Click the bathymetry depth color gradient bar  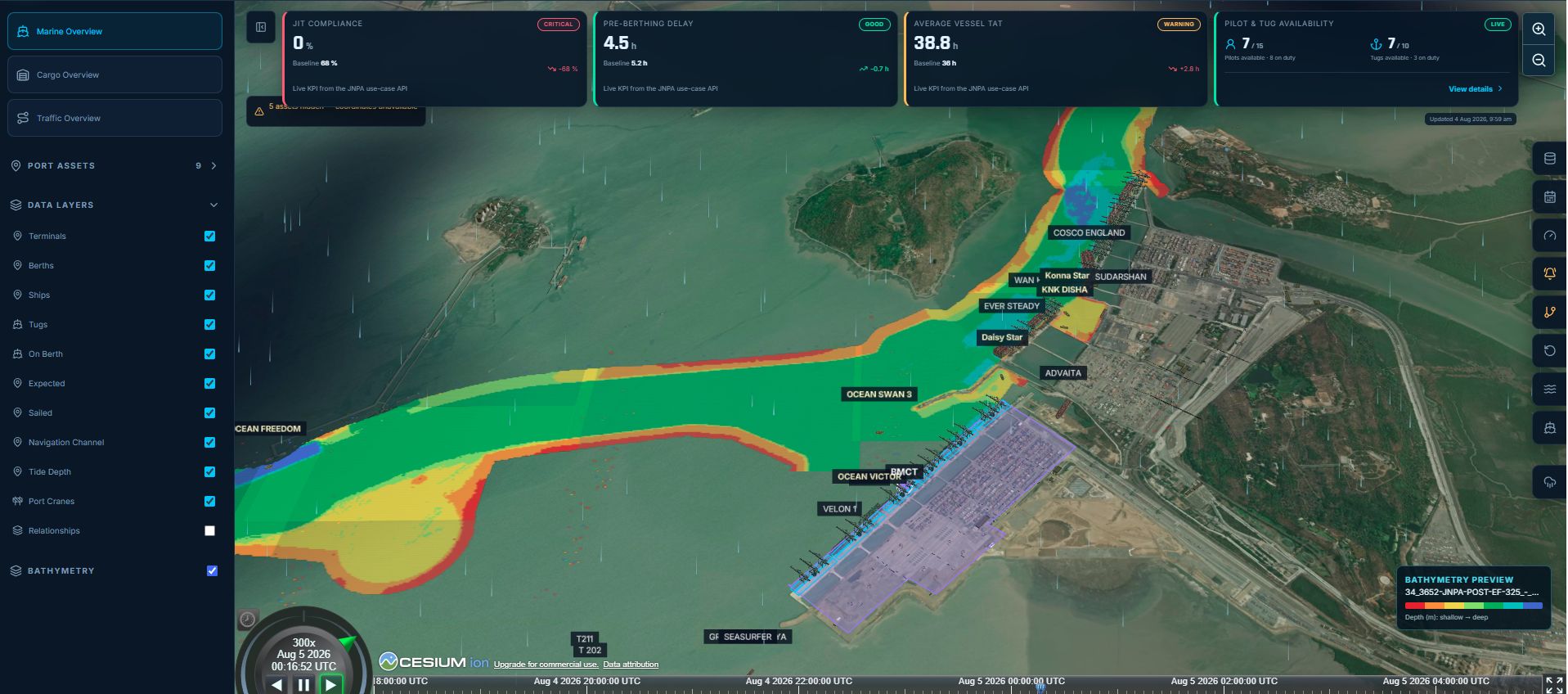click(x=1473, y=606)
